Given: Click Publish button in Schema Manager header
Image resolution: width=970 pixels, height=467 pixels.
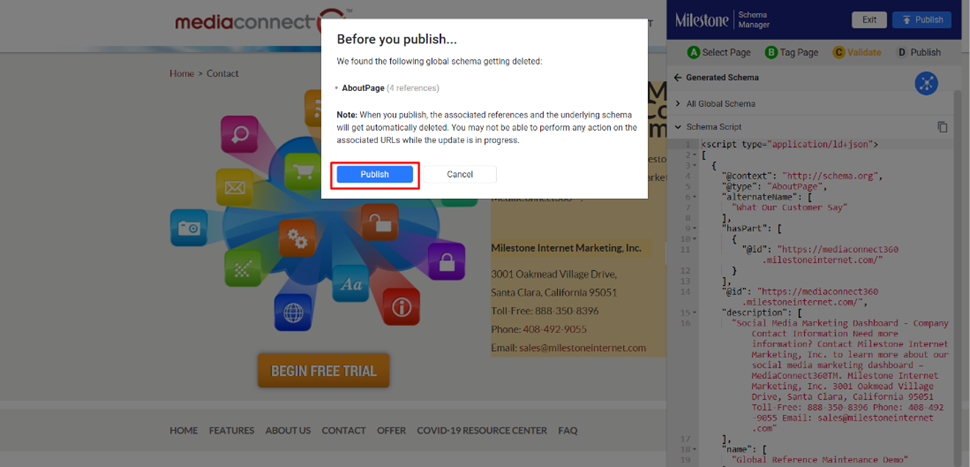Looking at the screenshot, I should pyautogui.click(x=922, y=20).
